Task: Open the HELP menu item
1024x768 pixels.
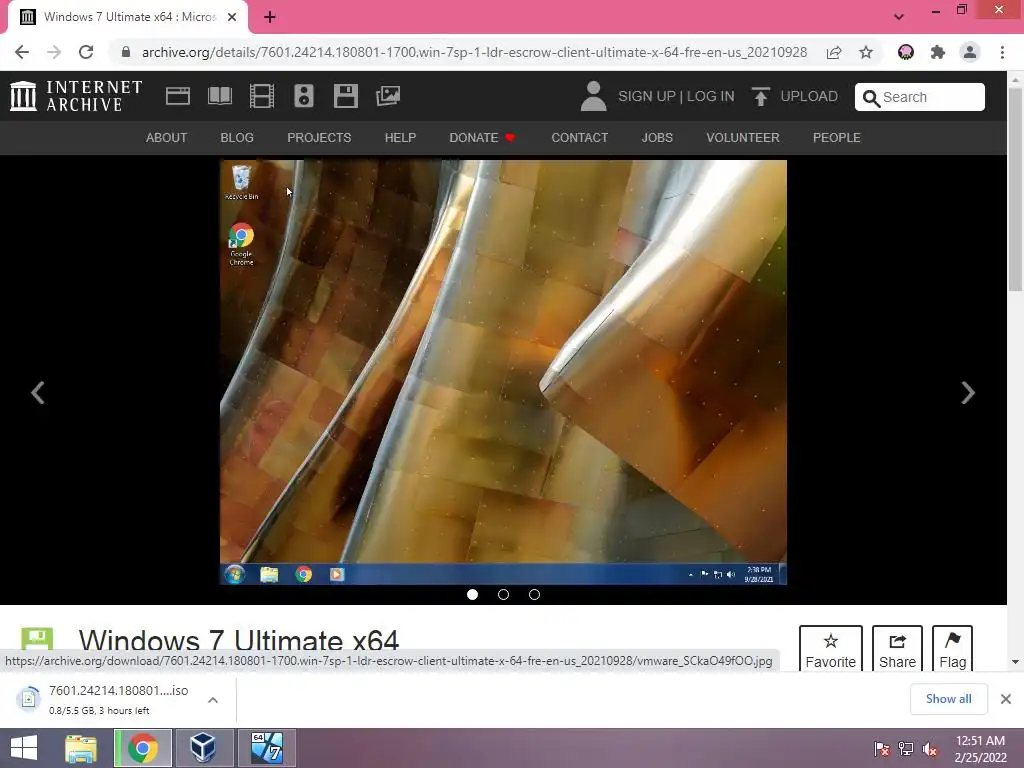Action: click(400, 138)
